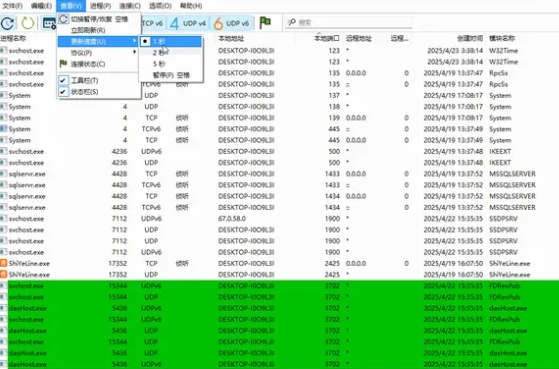The image size is (559, 369).
Task: Click the pause/resume clock toolbar icon
Action: pos(8,23)
